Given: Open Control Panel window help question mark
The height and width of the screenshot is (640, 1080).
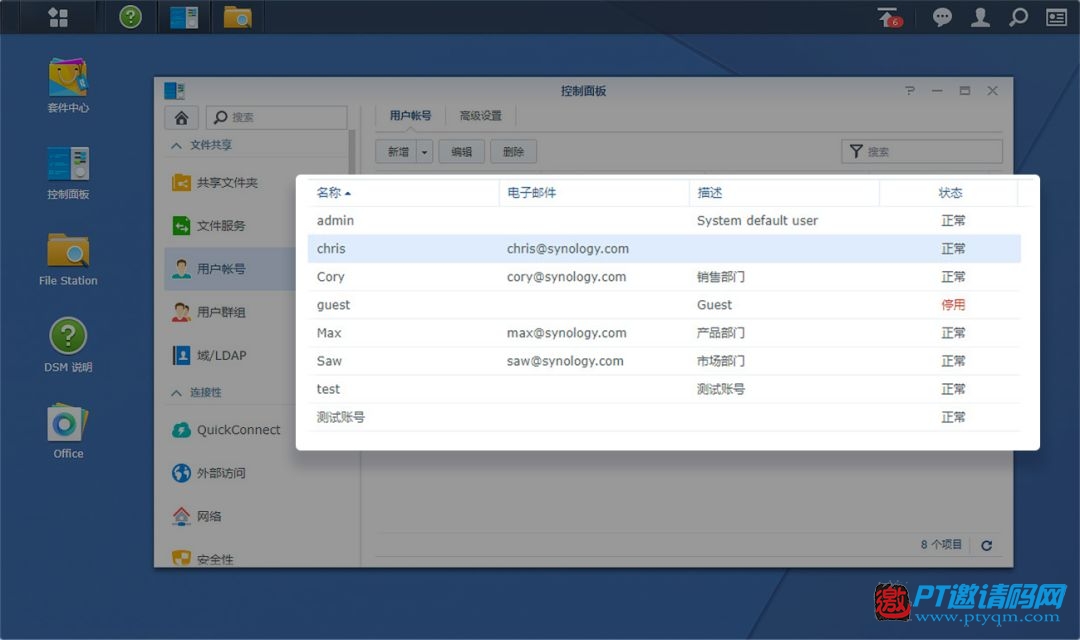Looking at the screenshot, I should click(x=910, y=90).
